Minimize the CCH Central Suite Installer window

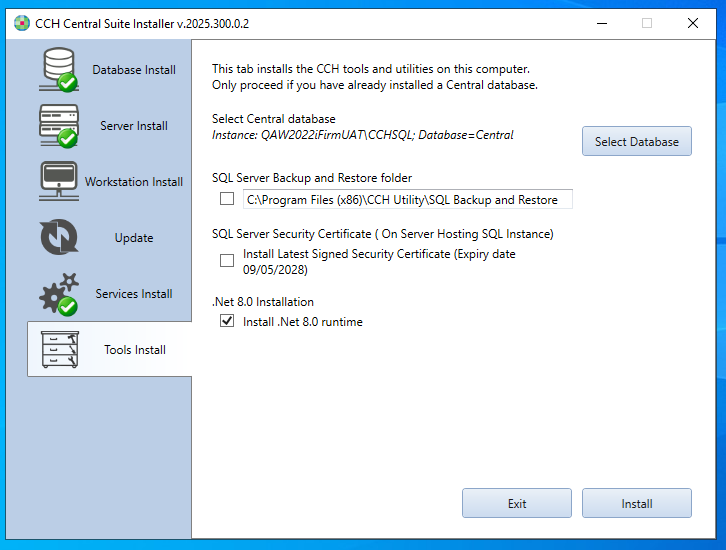point(602,23)
